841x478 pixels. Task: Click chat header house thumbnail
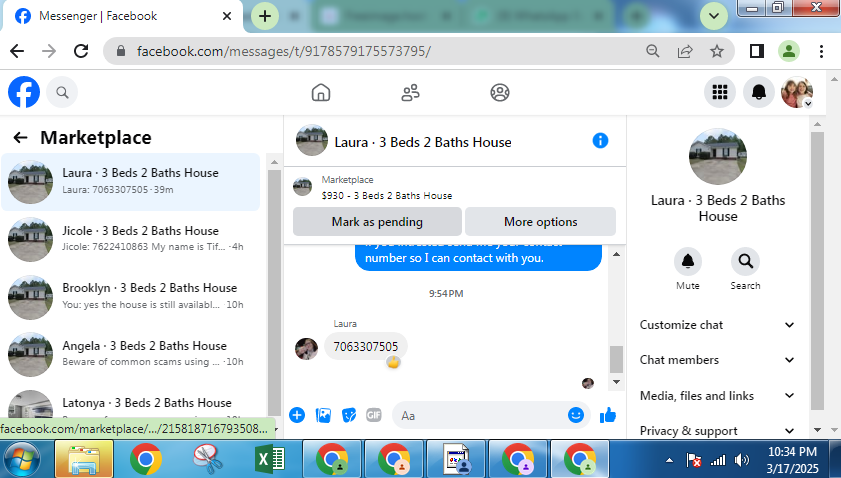pyautogui.click(x=312, y=141)
